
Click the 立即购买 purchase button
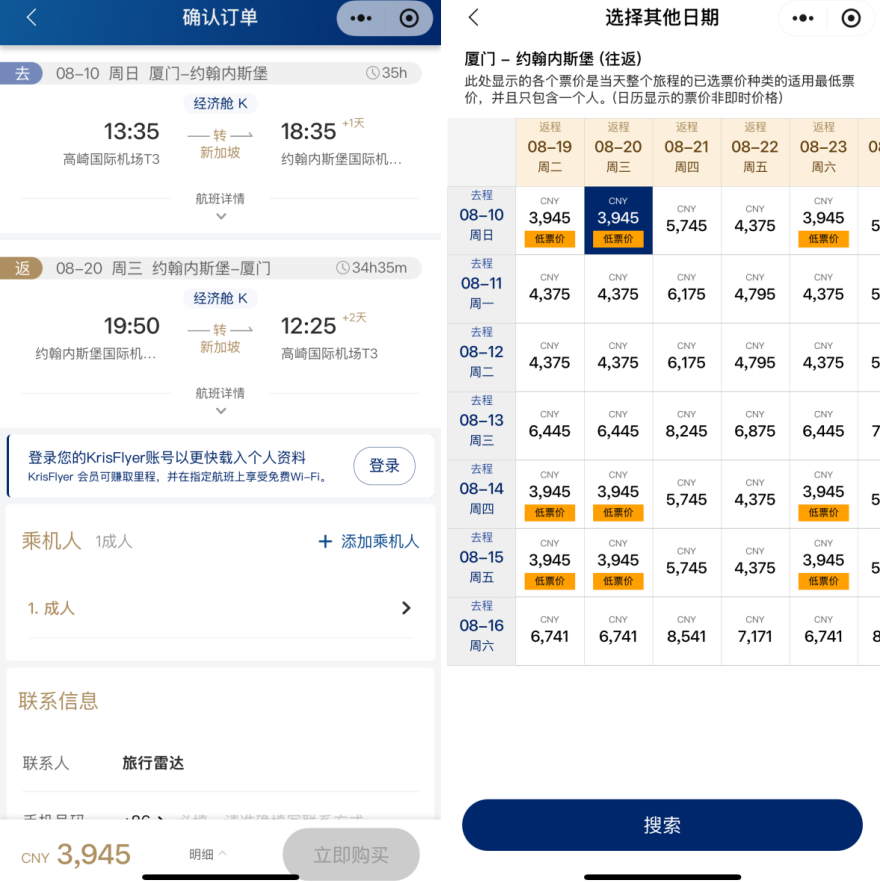tap(350, 853)
